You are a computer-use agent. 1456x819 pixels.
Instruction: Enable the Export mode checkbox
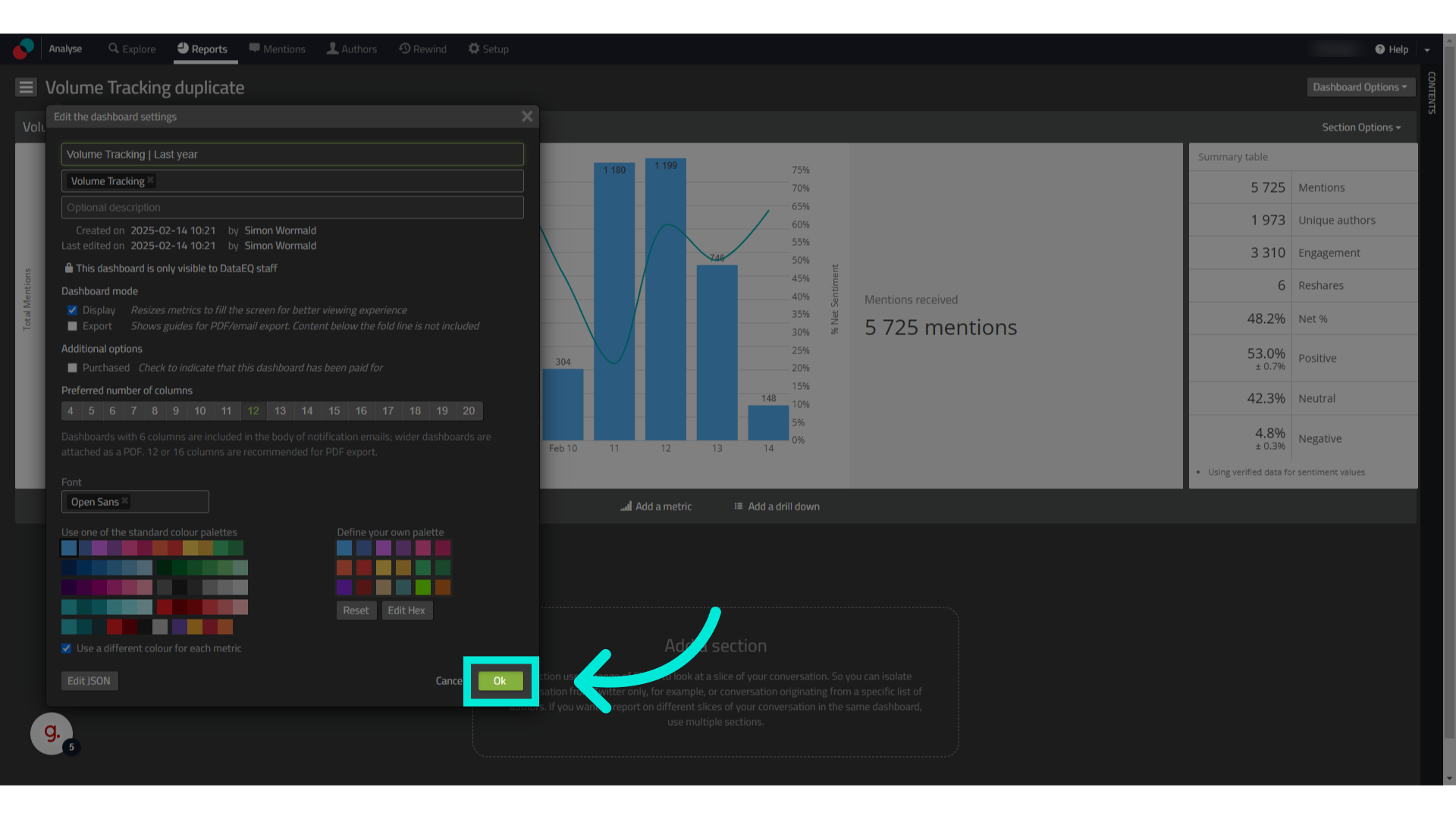(x=73, y=326)
